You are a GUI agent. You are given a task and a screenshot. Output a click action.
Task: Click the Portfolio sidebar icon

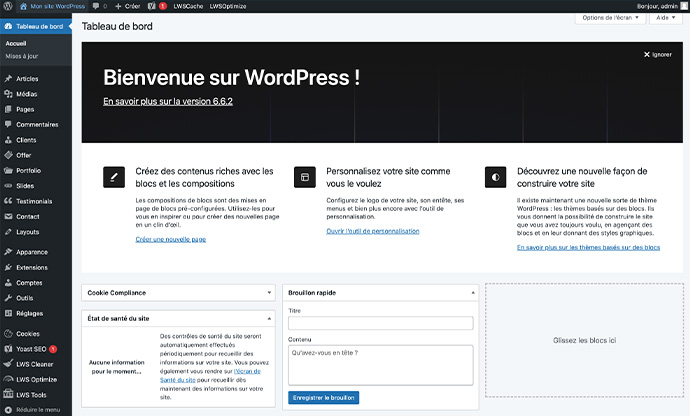click(x=8, y=170)
